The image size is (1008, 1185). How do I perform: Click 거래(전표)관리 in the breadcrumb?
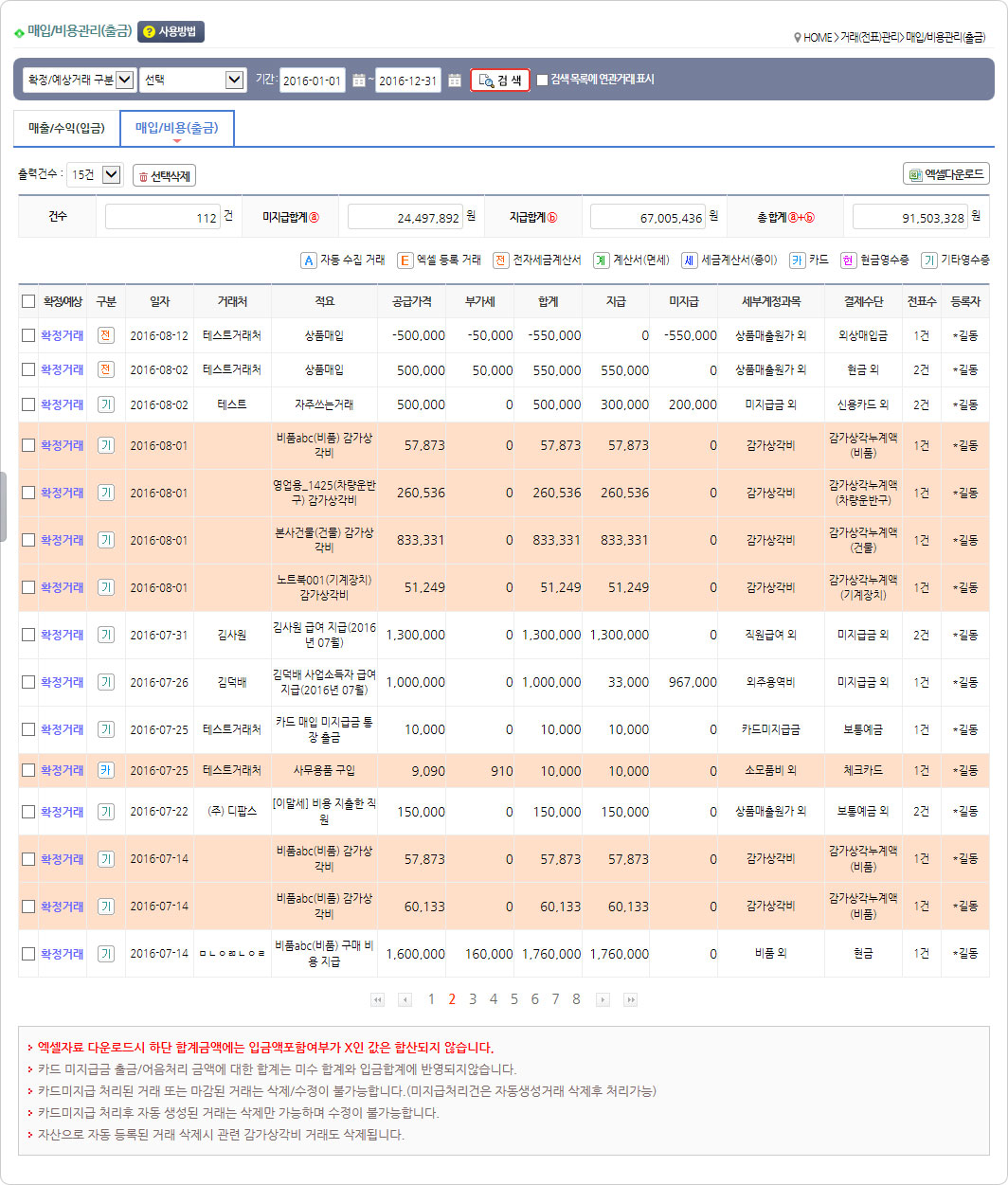click(870, 38)
